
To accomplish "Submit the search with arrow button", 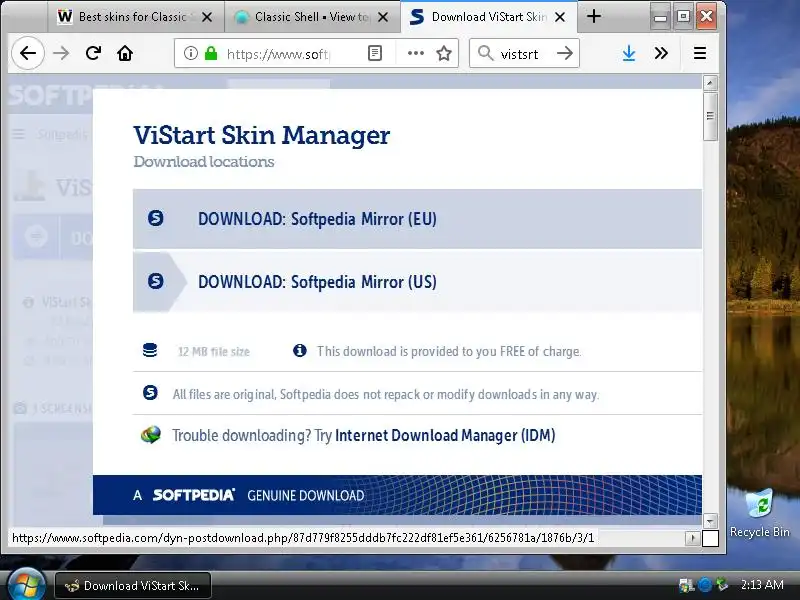I will pyautogui.click(x=565, y=53).
